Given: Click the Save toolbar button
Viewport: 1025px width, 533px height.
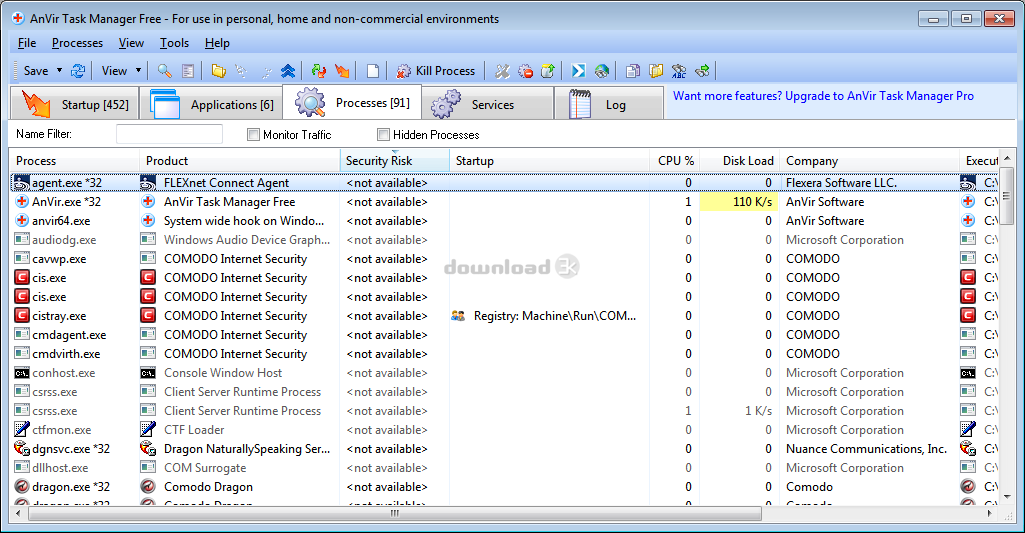Looking at the screenshot, I should pos(36,71).
